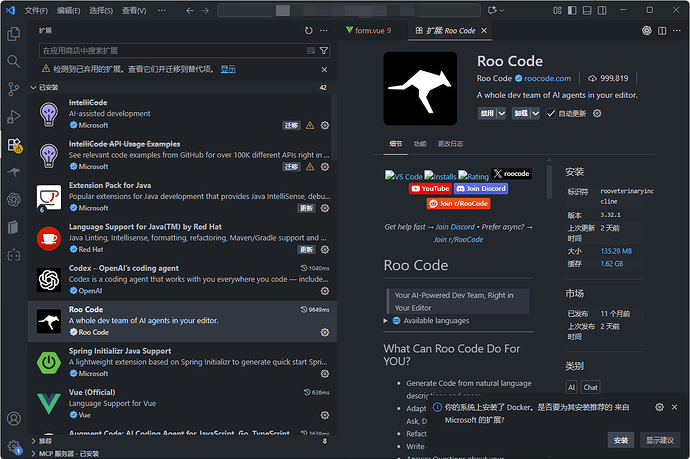
Task: Click the YouTube badge
Action: tap(430, 188)
